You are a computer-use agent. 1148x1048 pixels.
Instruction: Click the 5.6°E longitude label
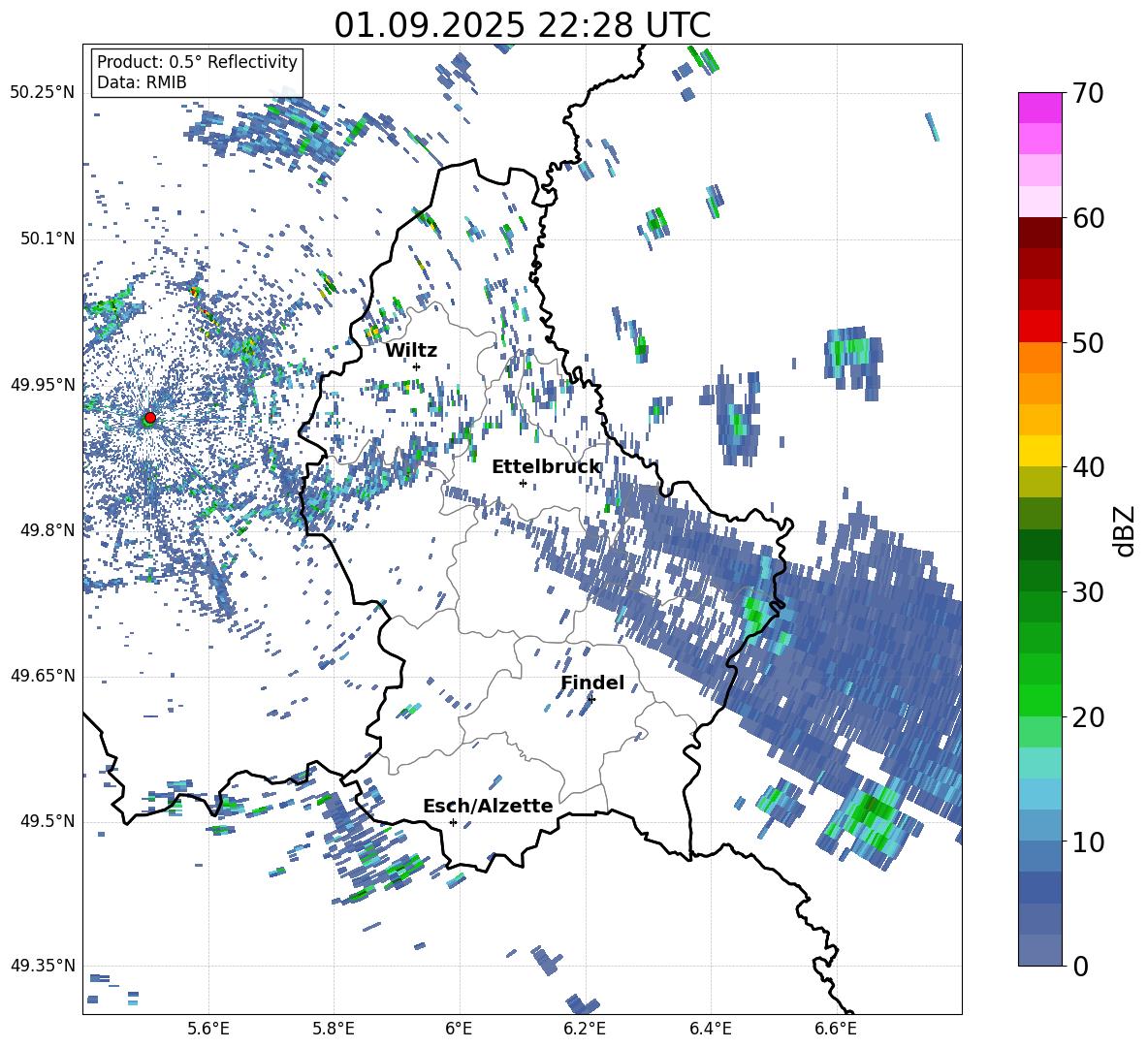click(207, 1029)
